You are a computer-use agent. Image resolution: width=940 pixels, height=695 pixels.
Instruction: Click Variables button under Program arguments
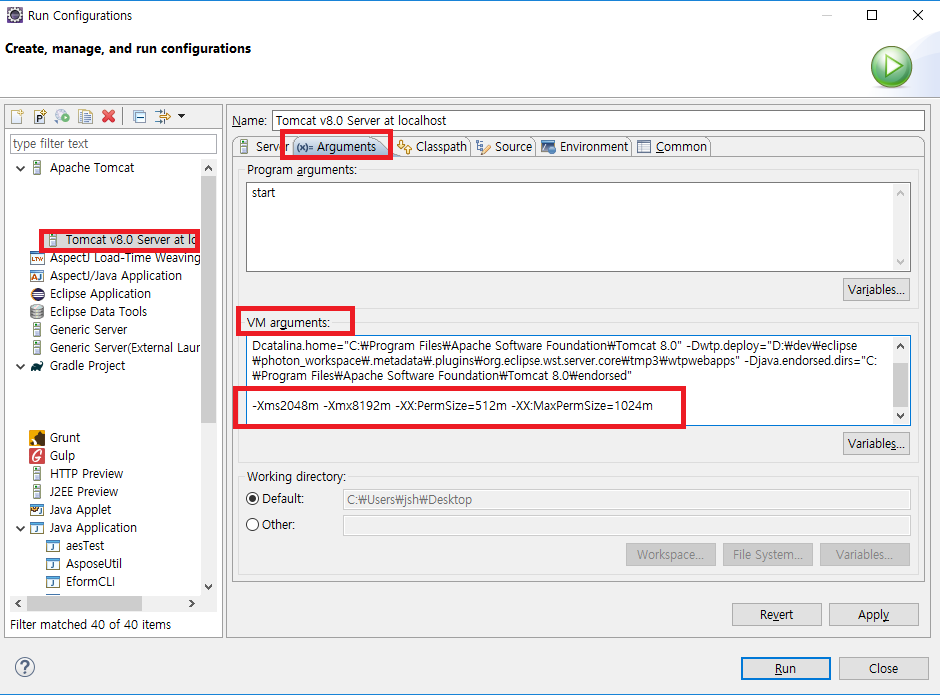[876, 290]
